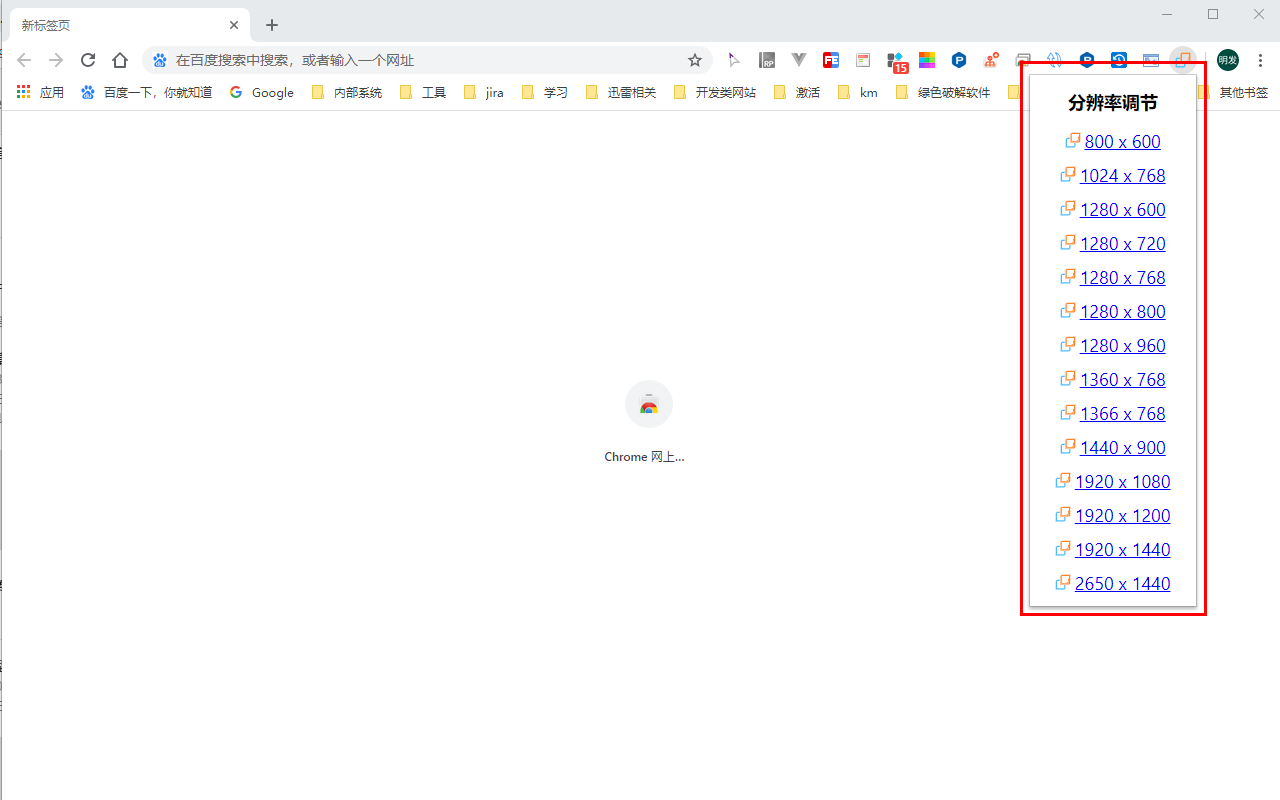1280x800 pixels.
Task: Open a new tab with the plus button
Action: click(272, 25)
